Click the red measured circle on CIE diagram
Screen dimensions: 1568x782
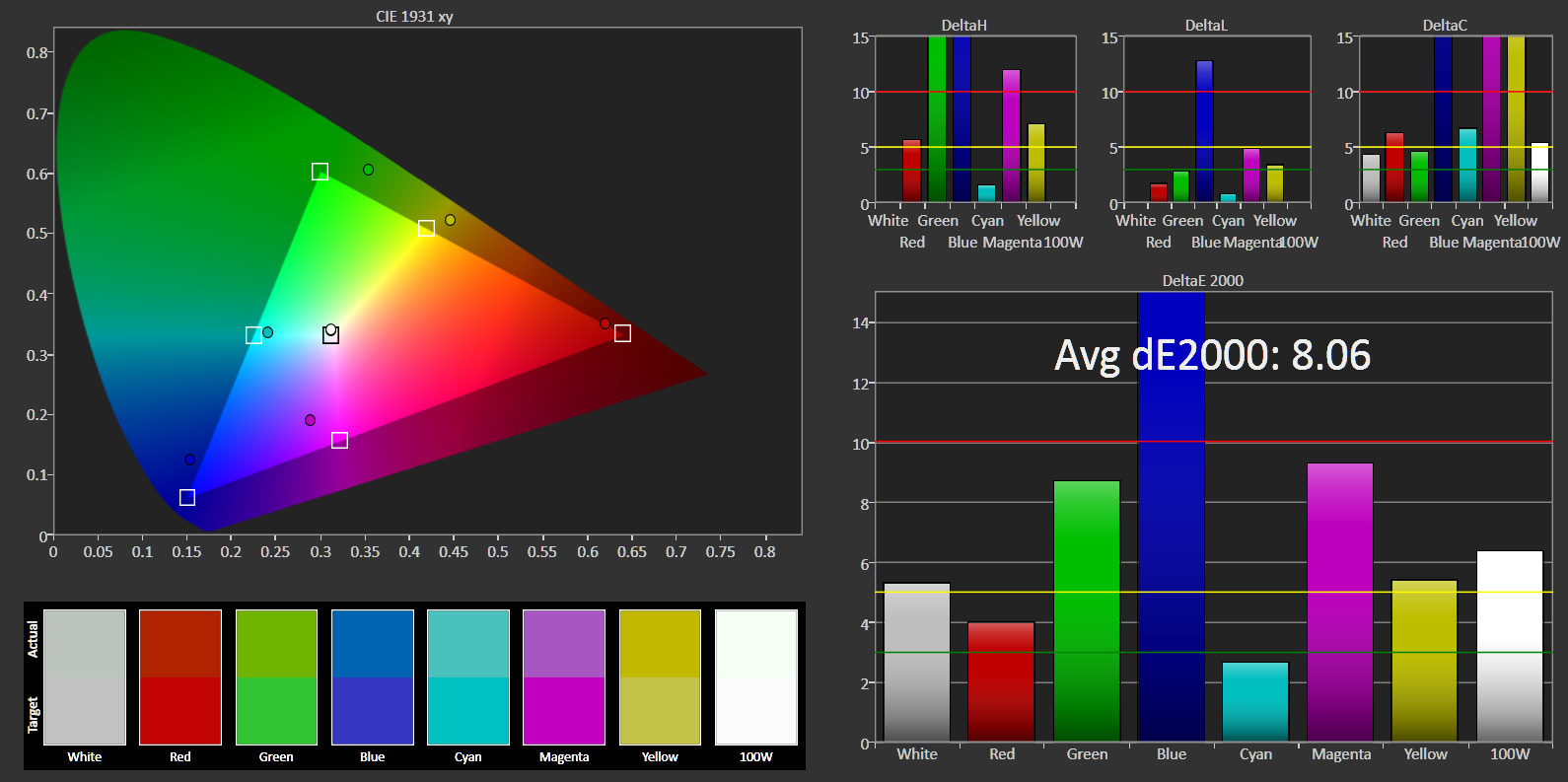(605, 323)
